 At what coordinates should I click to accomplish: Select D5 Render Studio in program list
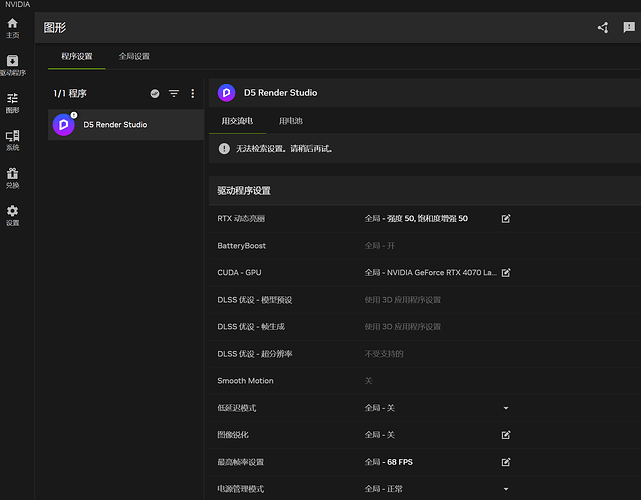click(126, 125)
